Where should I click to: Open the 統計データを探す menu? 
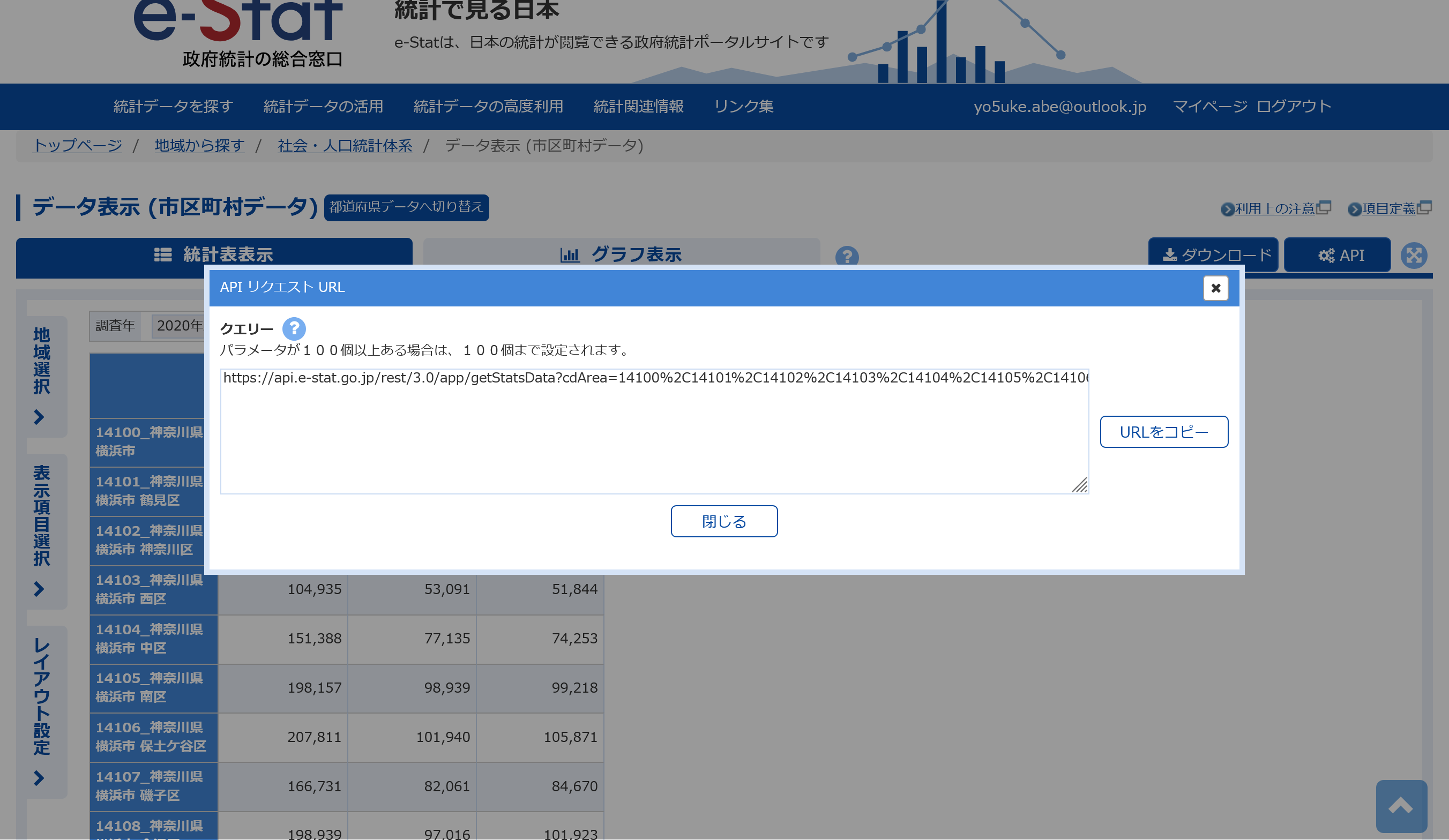pos(173,107)
